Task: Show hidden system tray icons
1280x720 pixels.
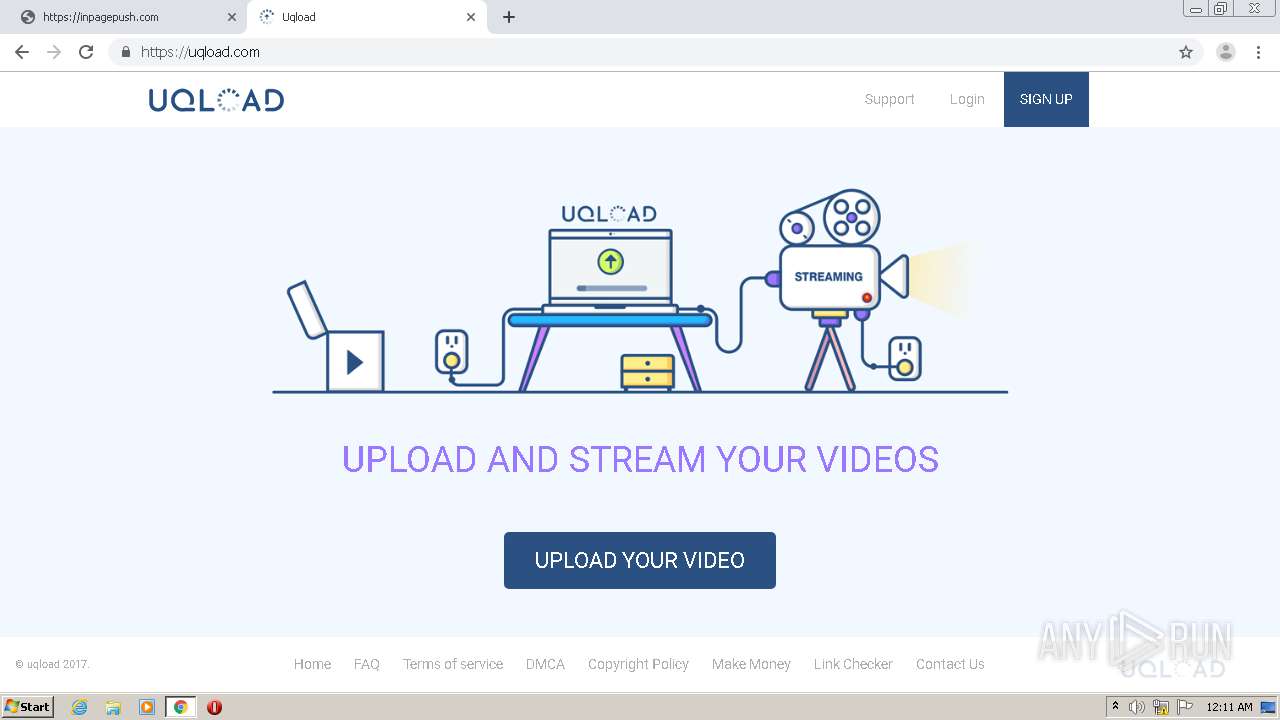Action: (1116, 707)
